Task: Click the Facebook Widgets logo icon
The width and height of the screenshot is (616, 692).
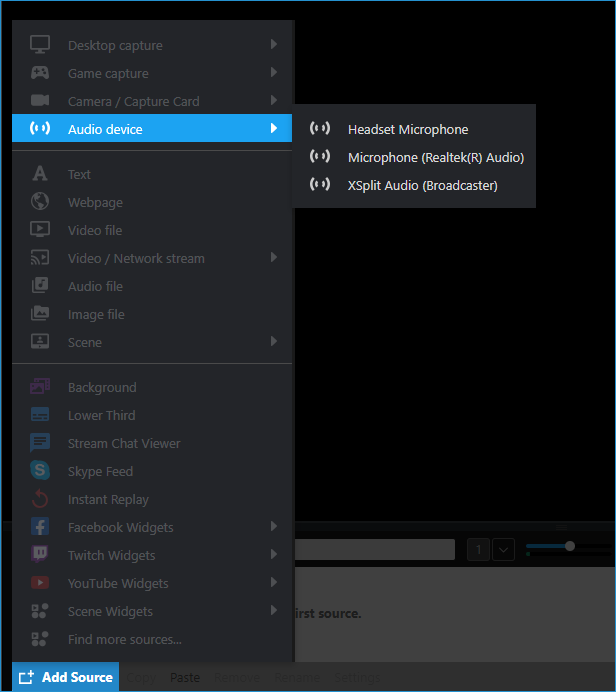Action: point(40,527)
